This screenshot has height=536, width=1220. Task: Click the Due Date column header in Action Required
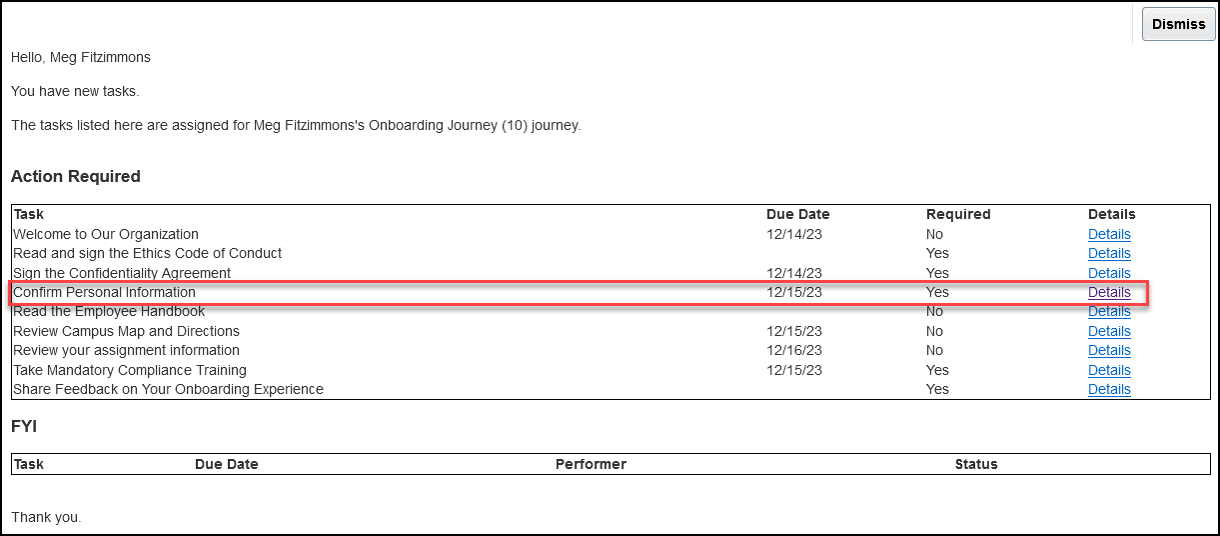click(798, 214)
